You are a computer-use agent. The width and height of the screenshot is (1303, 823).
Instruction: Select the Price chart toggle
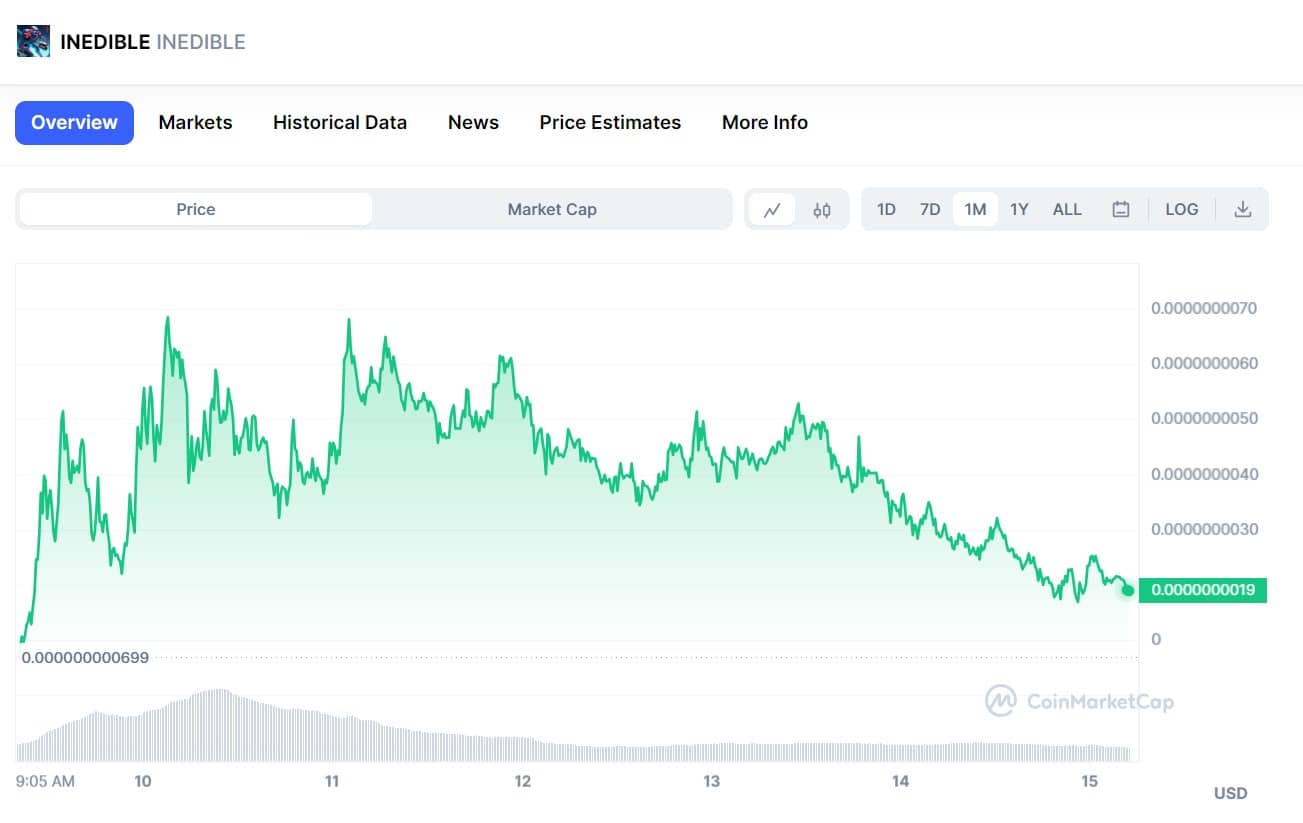point(196,209)
